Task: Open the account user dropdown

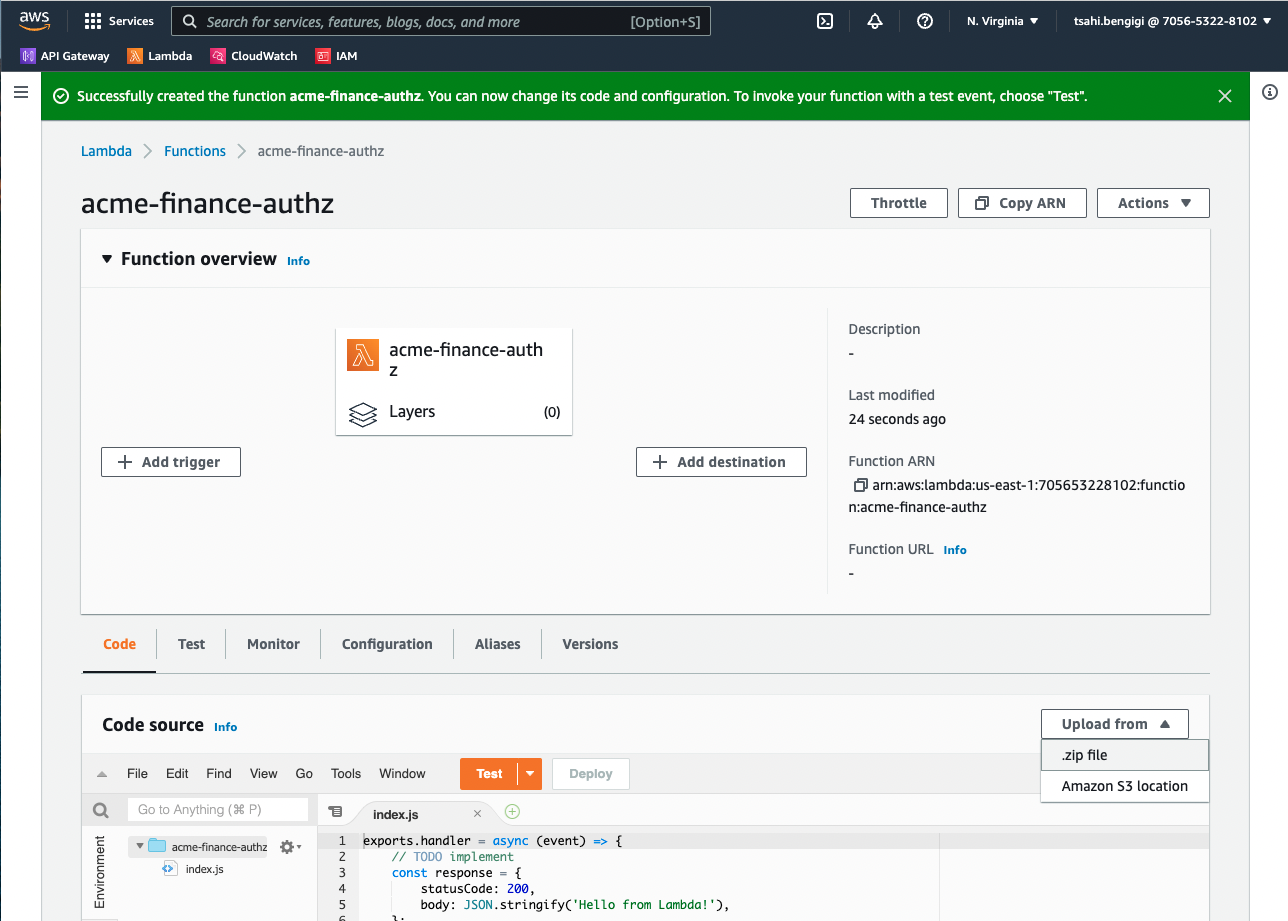Action: click(1172, 21)
